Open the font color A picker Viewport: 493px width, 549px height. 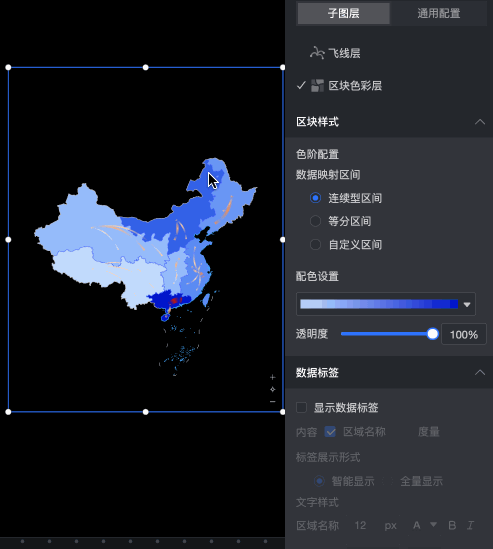[417, 525]
